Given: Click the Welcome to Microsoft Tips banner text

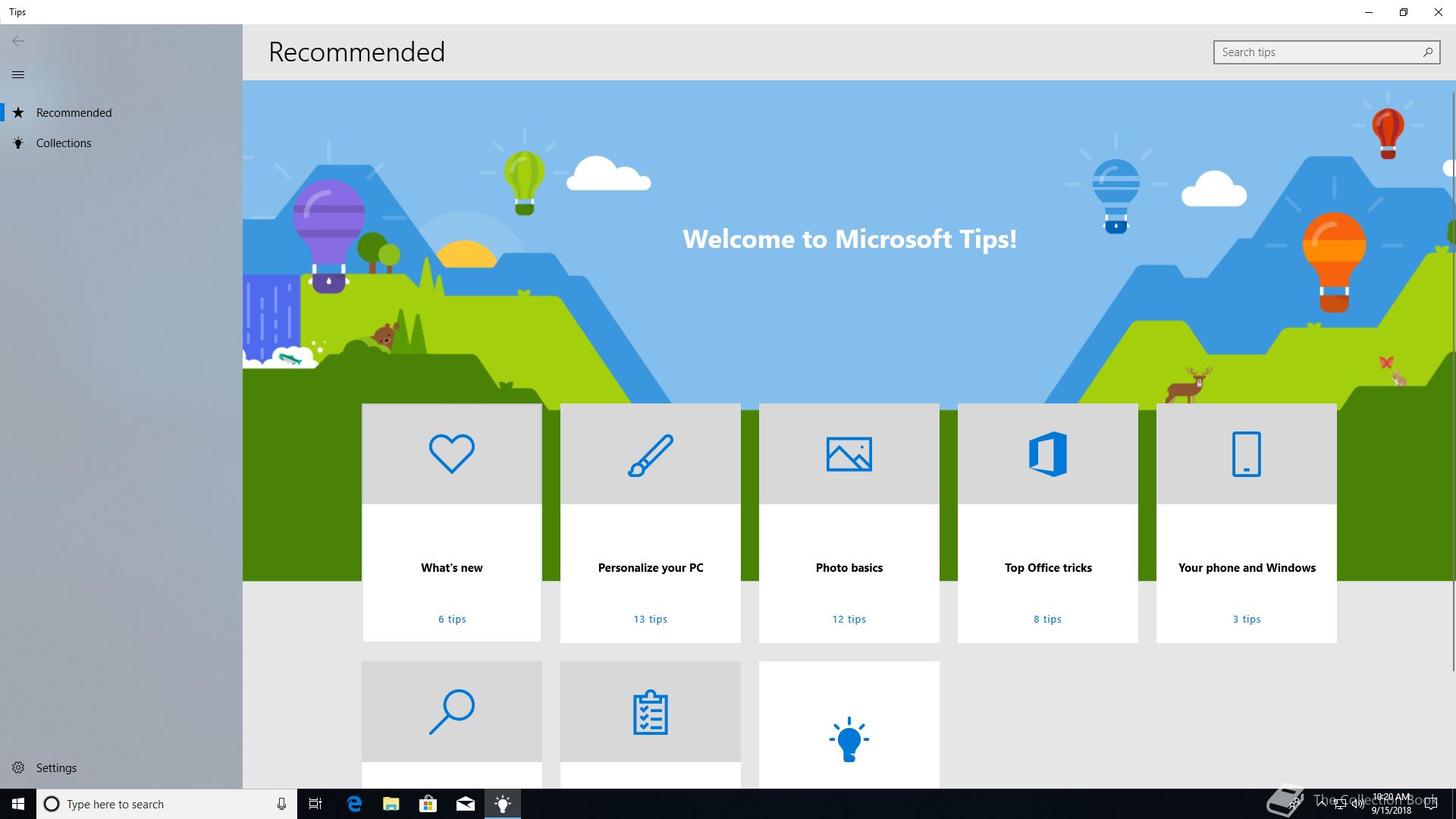Looking at the screenshot, I should (x=849, y=239).
